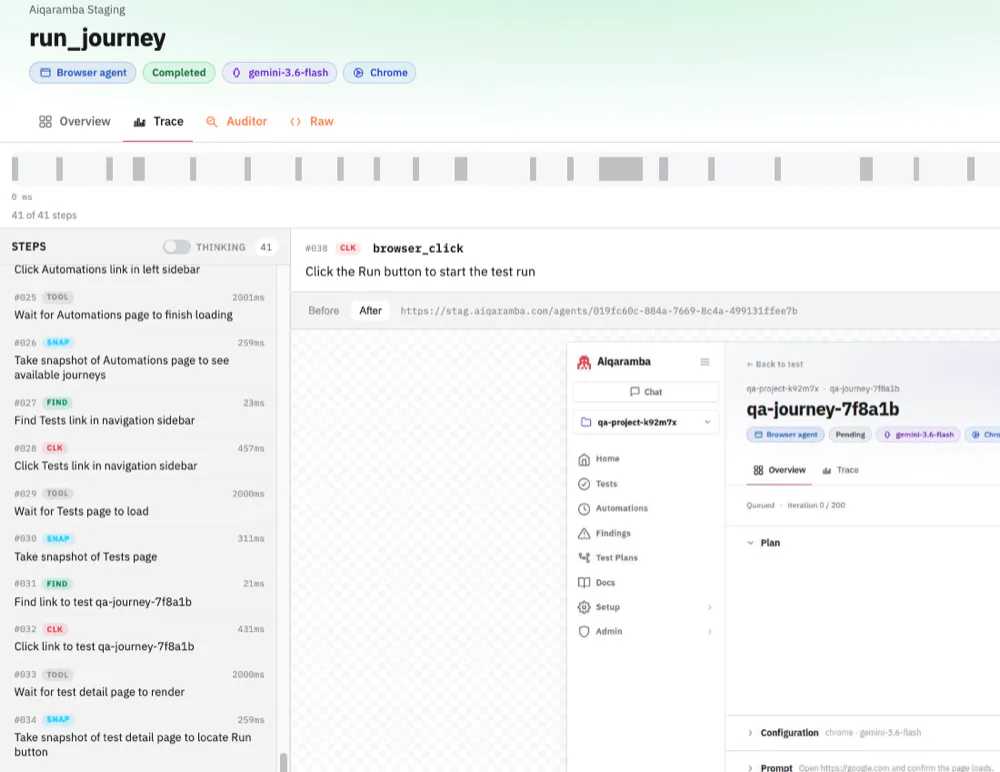Viewport: 1000px width, 772px height.
Task: Click the Aiqaramba logo icon in screenshot sidebar
Action: point(584,362)
